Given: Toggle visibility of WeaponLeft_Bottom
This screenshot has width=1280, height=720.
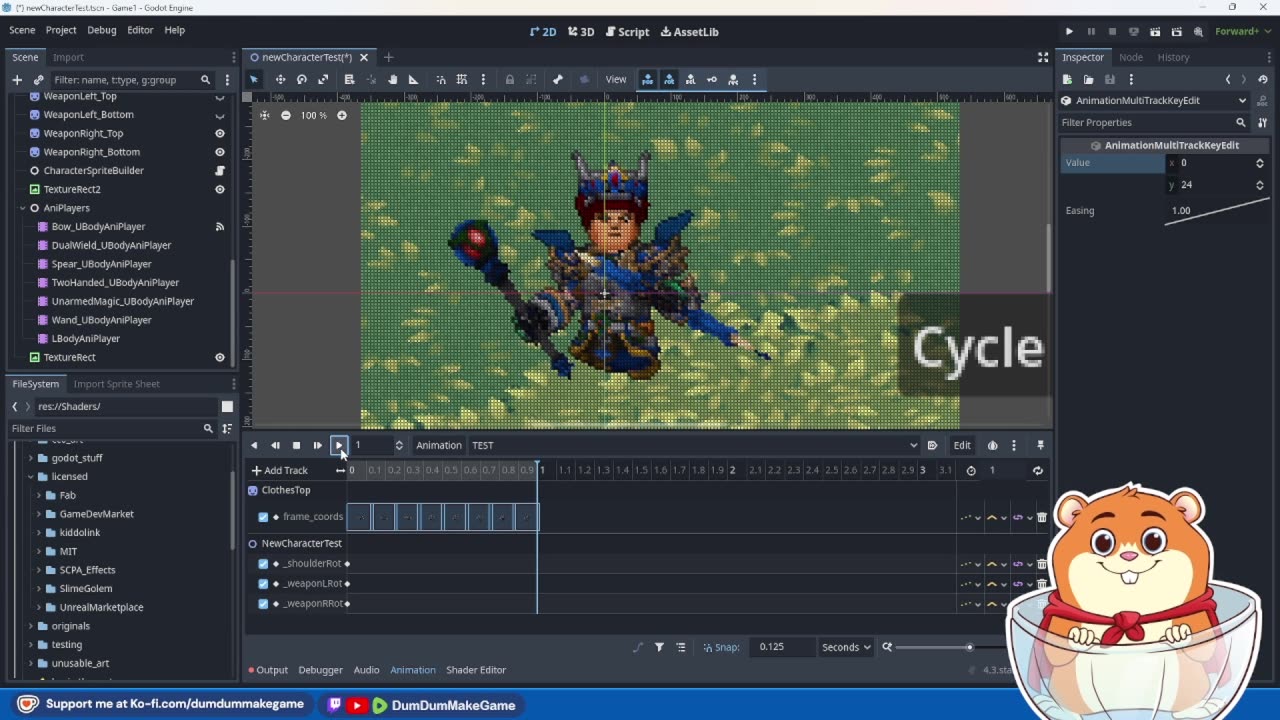Looking at the screenshot, I should (x=220, y=114).
